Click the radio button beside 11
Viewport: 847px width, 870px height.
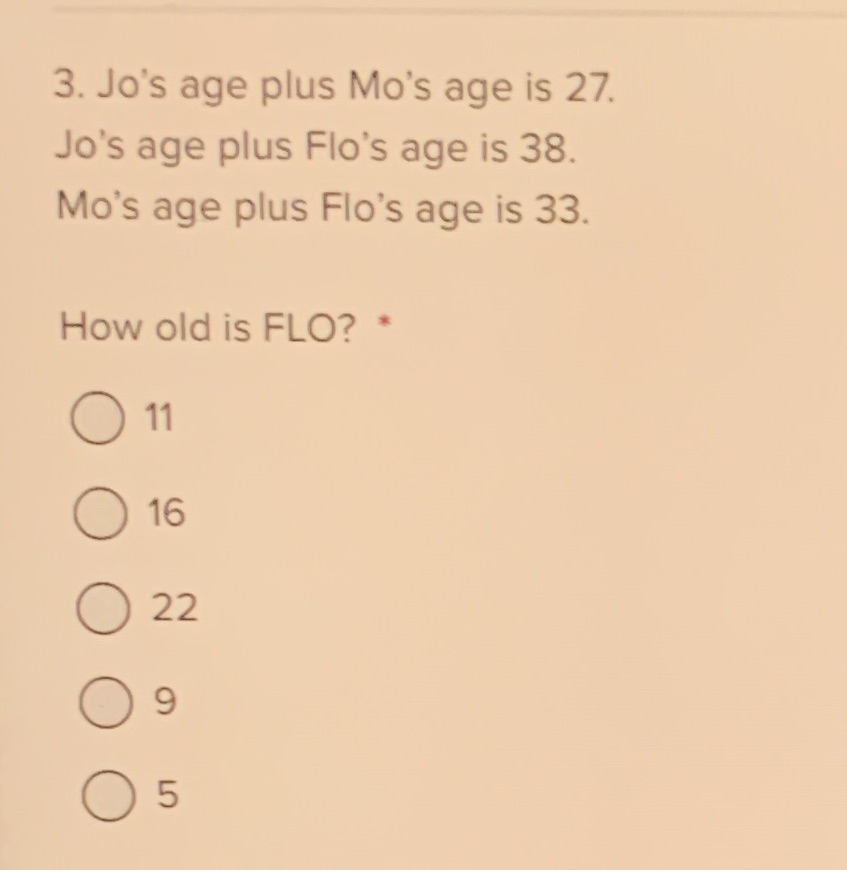99,417
